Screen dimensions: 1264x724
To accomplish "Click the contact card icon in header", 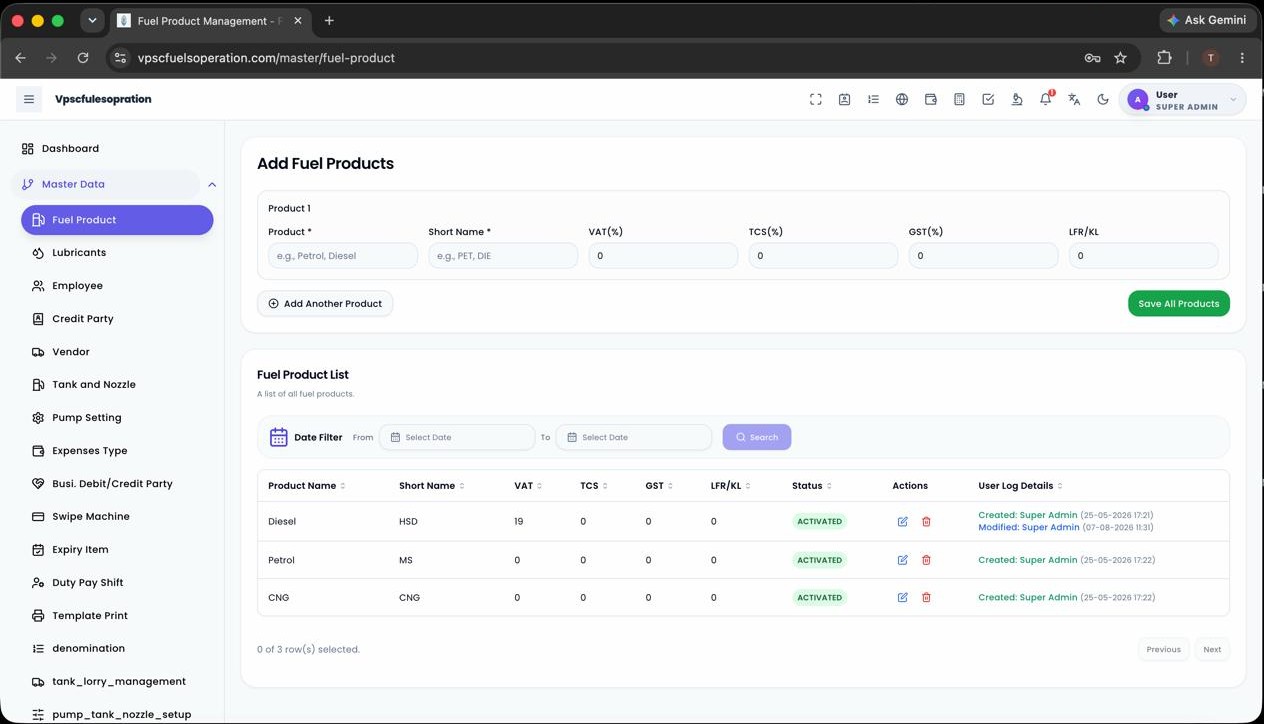I will point(845,99).
